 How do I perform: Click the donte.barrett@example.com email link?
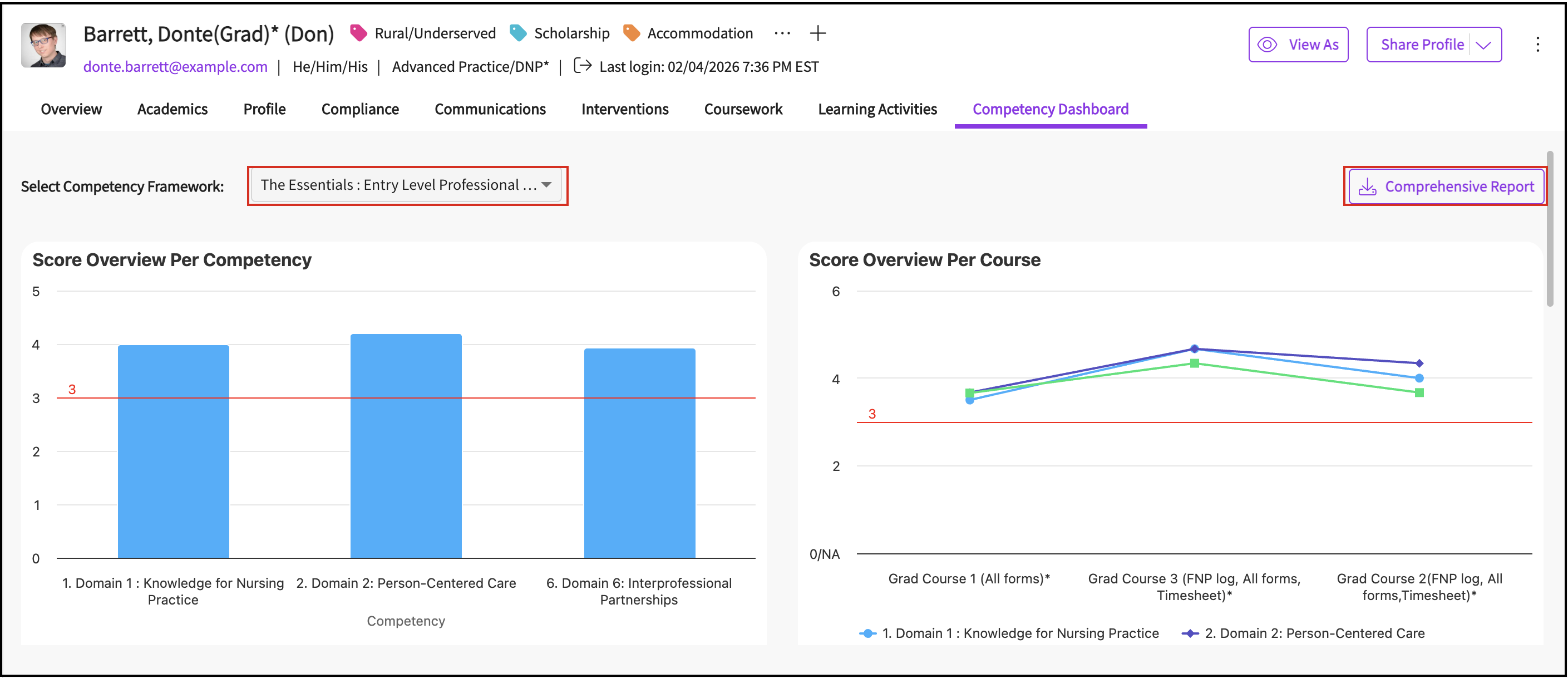pos(175,66)
